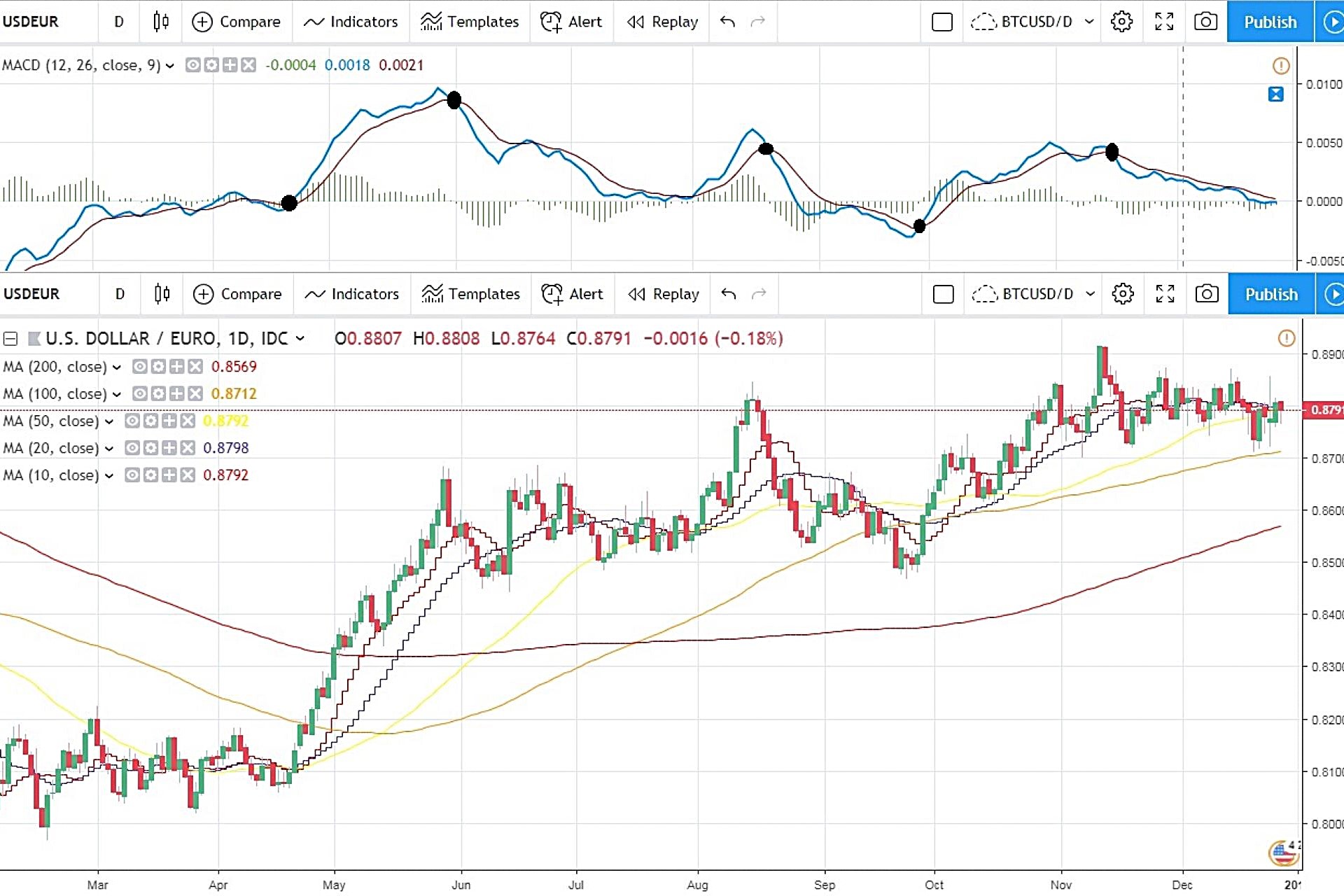This screenshot has width=1344, height=896.
Task: Expand MA (50, close) dropdown arrow
Action: point(109,421)
